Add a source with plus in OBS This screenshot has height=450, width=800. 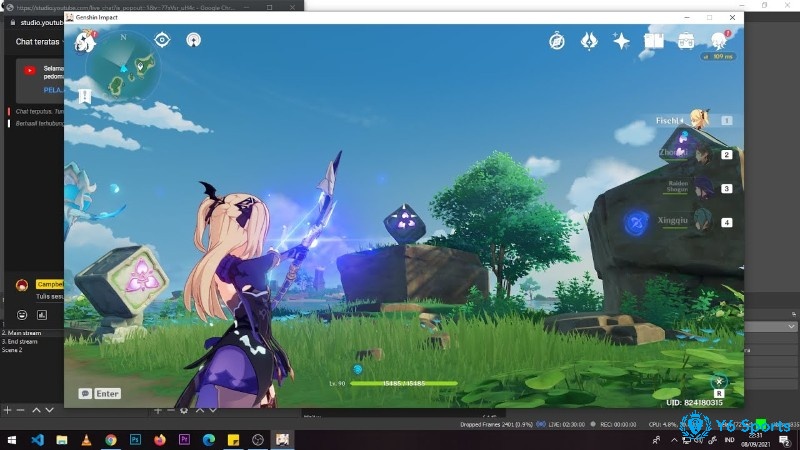[158, 410]
